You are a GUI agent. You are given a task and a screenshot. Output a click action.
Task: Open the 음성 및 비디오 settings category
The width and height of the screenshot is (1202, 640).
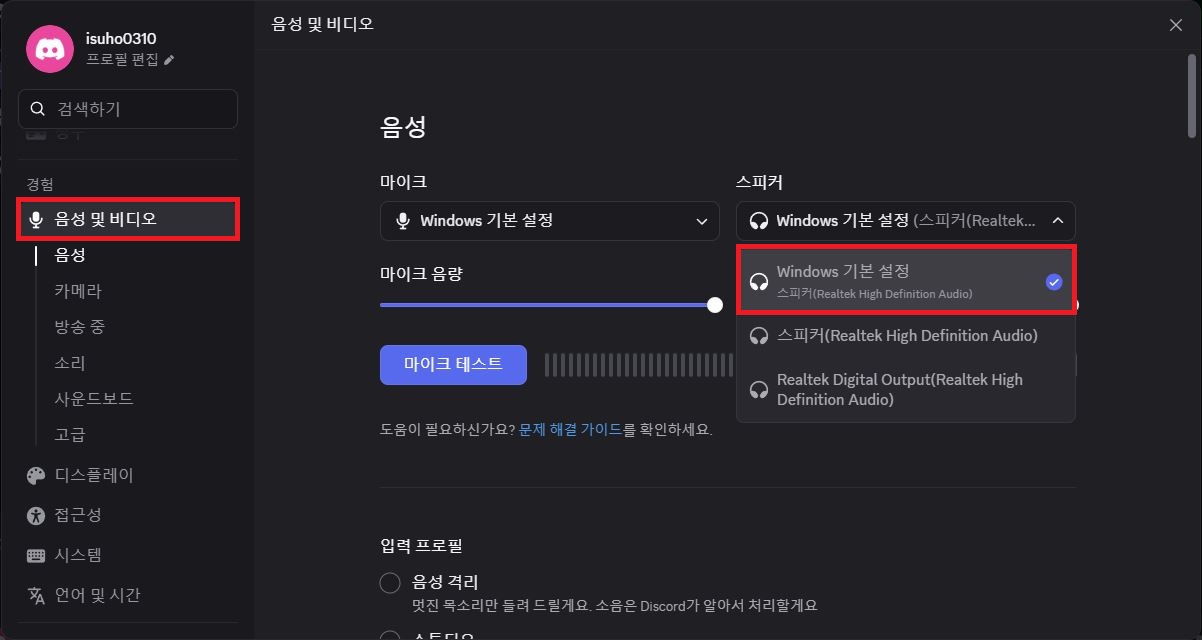[x=128, y=219]
